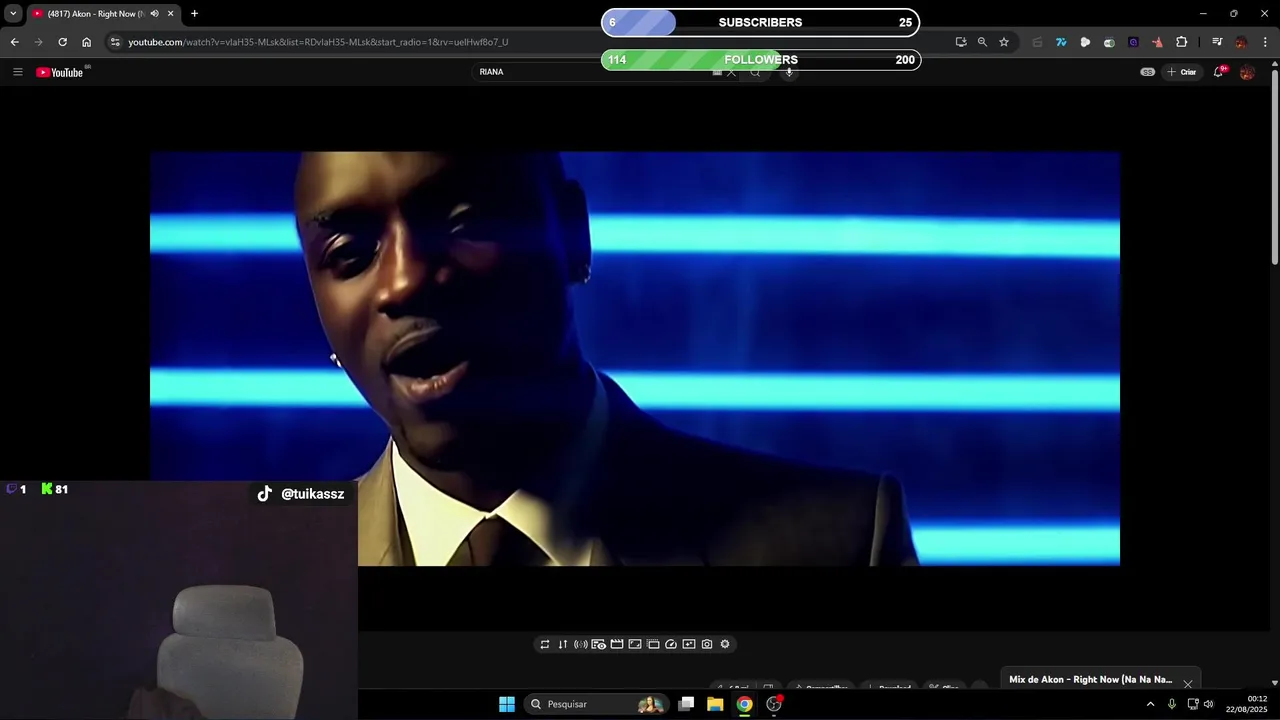Viewport: 1280px width, 720px height.
Task: Go to YouTube home via logo
Action: click(x=60, y=72)
